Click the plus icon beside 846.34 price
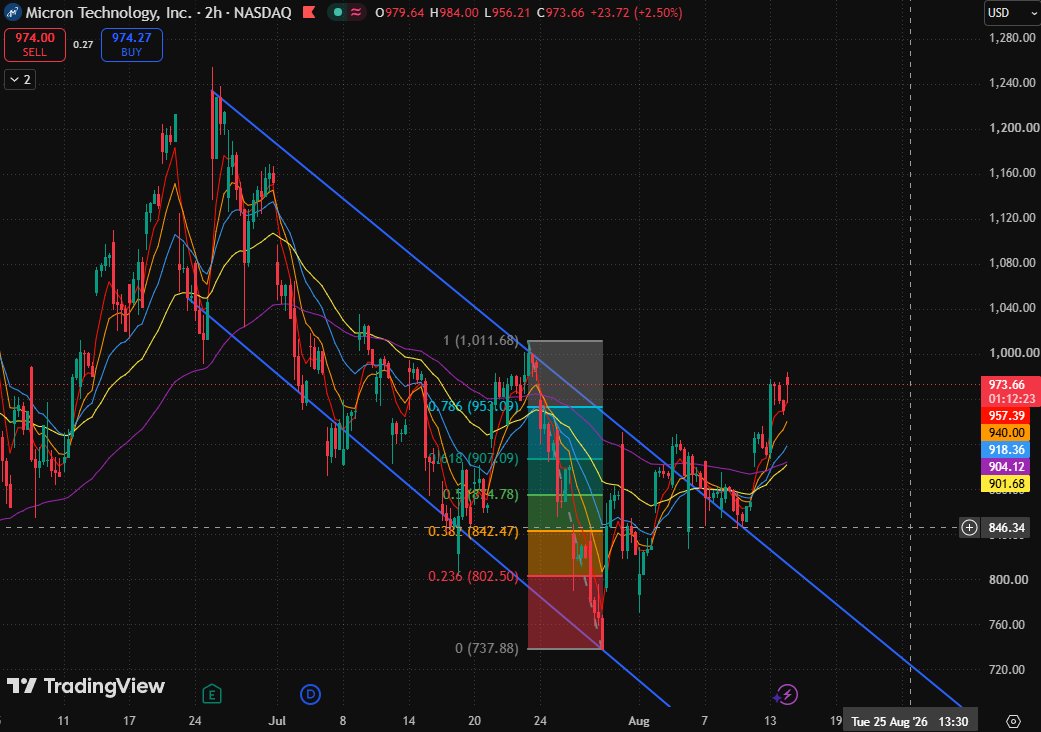Image resolution: width=1041 pixels, height=732 pixels. tap(969, 528)
